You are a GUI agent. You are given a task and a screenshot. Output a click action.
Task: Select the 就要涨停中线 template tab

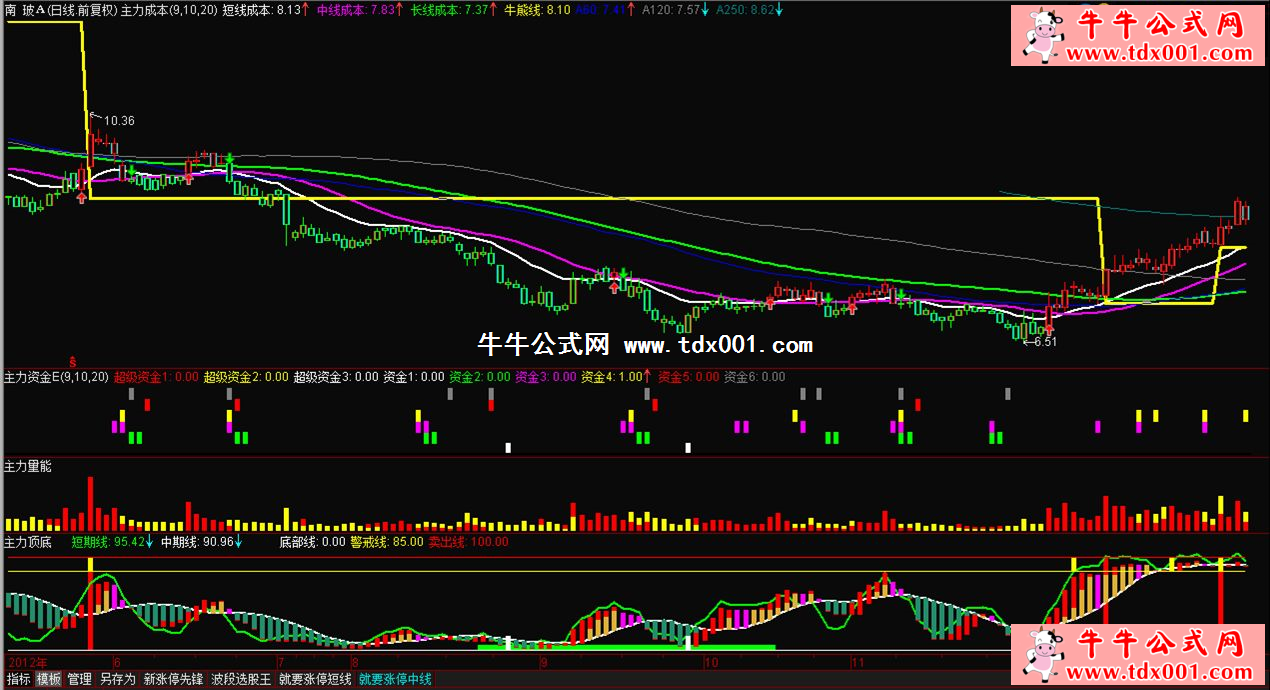pos(395,680)
